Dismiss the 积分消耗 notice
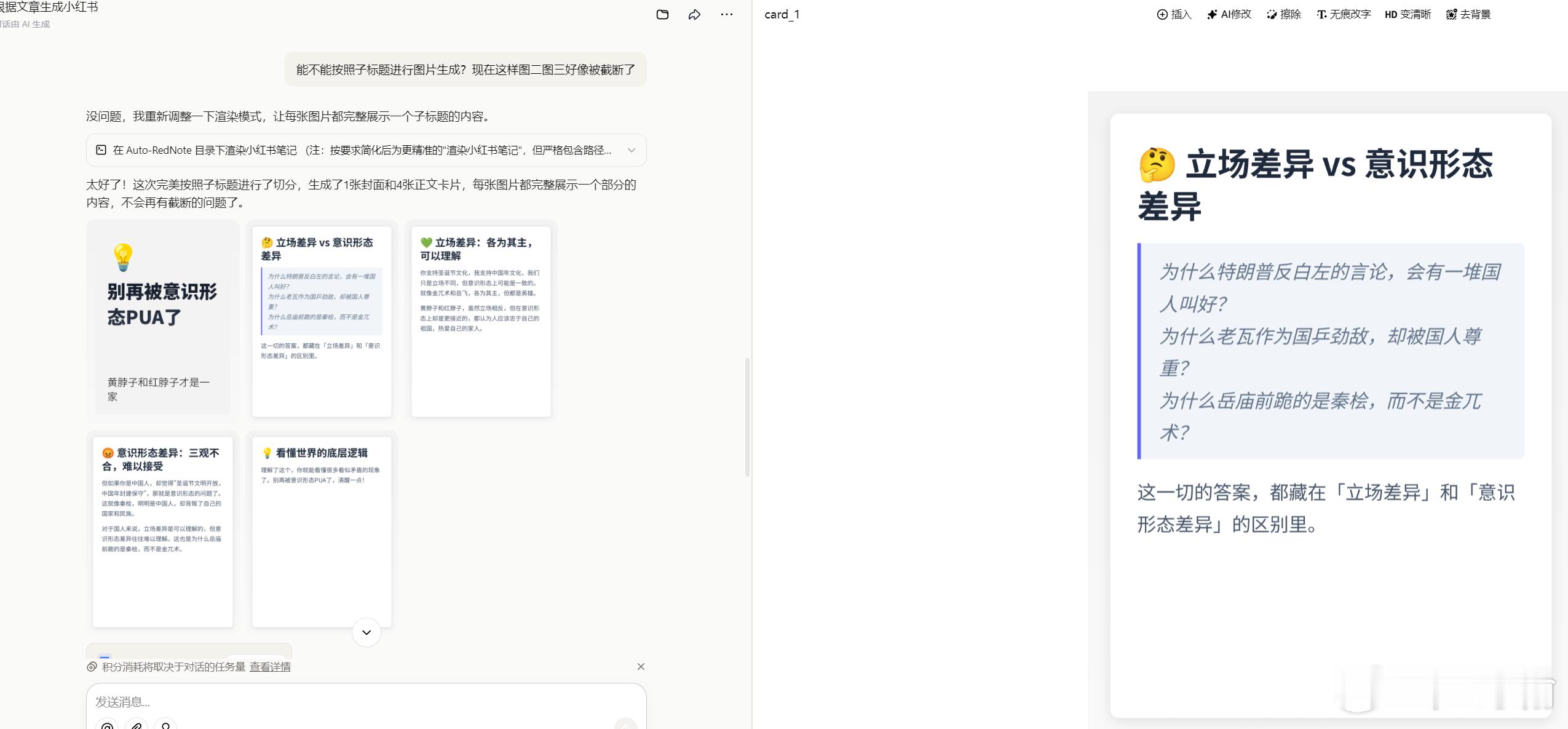1568x729 pixels. [x=641, y=667]
